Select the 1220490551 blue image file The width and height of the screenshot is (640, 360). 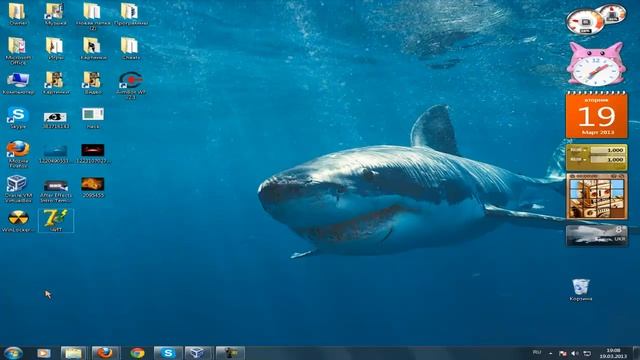point(55,153)
